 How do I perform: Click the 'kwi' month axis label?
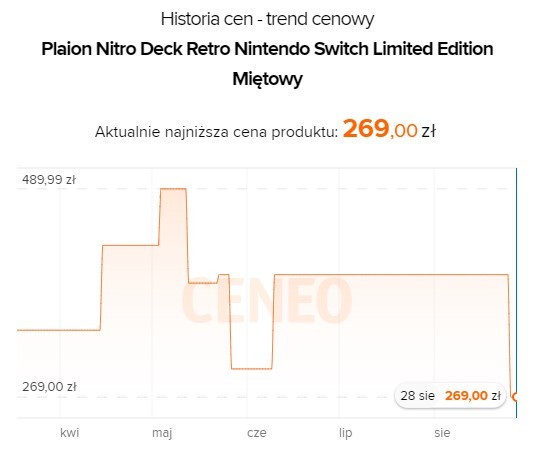point(69,433)
